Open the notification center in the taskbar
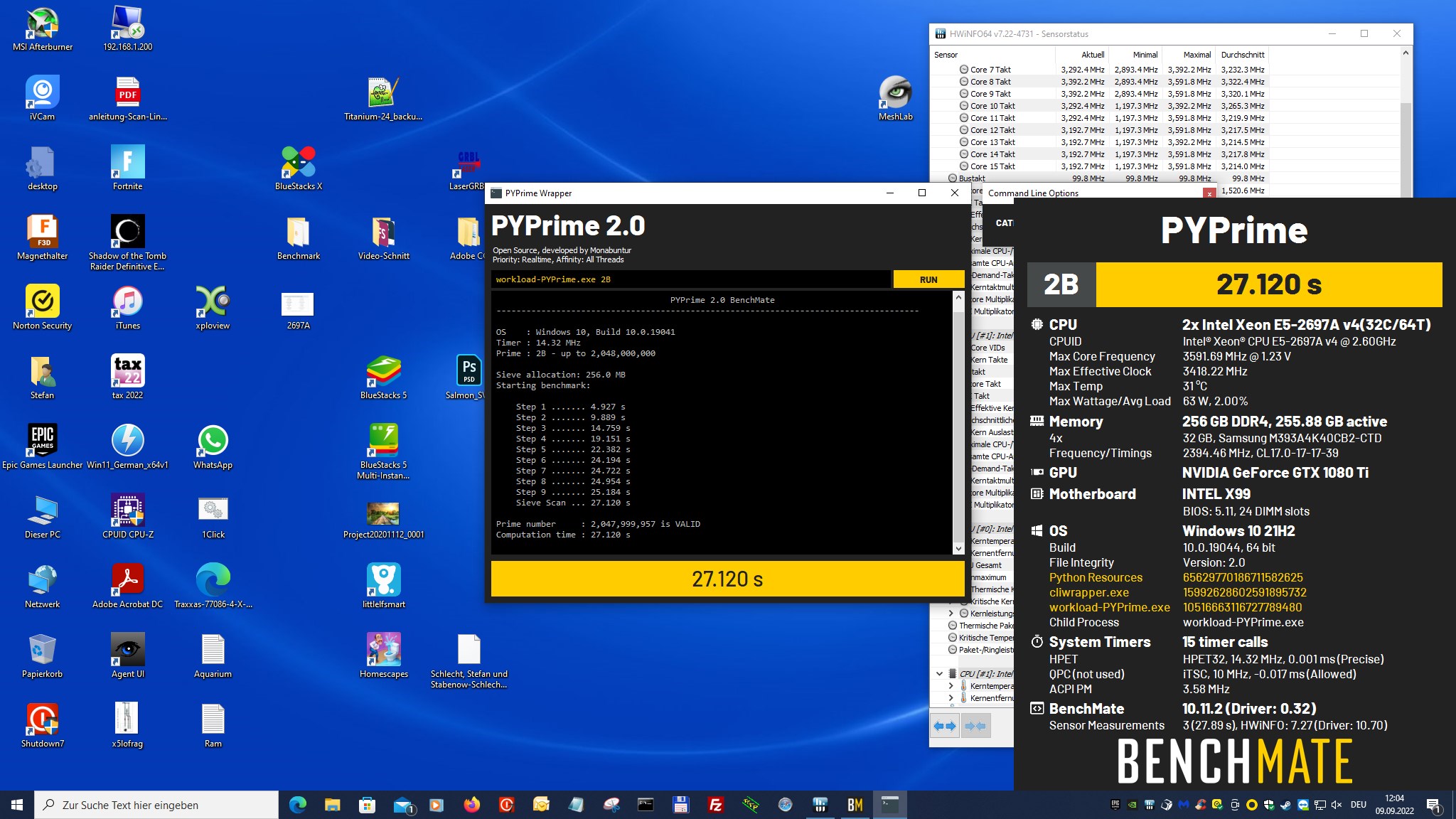This screenshot has height=819, width=1456. 1434,805
